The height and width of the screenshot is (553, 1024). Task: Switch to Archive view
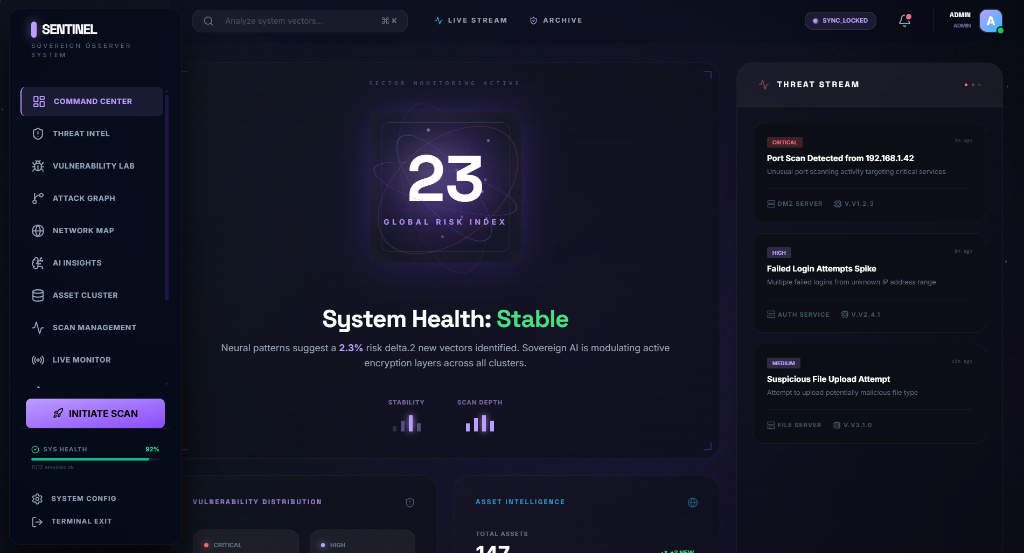point(556,21)
